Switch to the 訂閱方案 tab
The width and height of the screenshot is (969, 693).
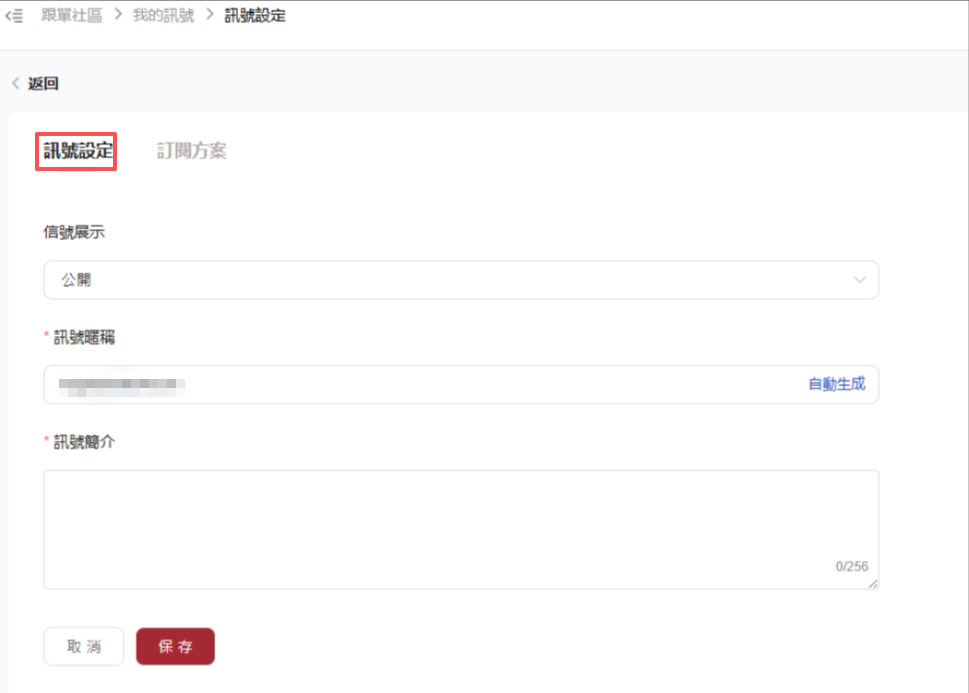tap(192, 150)
